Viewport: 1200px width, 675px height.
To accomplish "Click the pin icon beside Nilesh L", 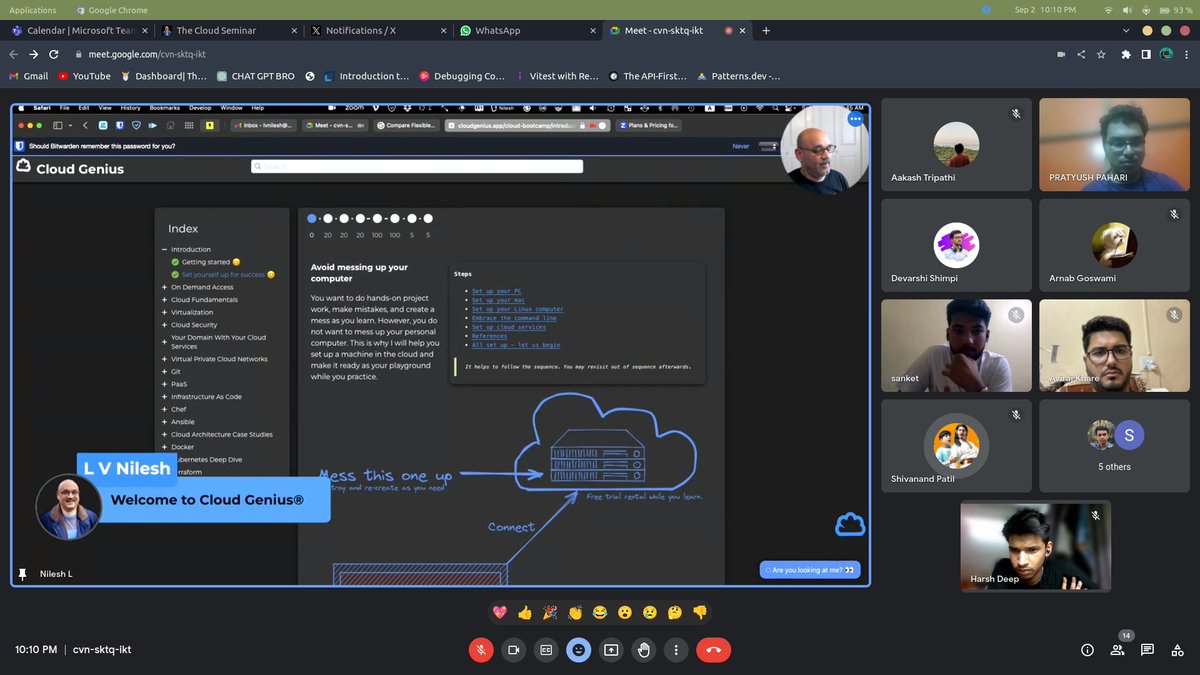I will pyautogui.click(x=23, y=574).
